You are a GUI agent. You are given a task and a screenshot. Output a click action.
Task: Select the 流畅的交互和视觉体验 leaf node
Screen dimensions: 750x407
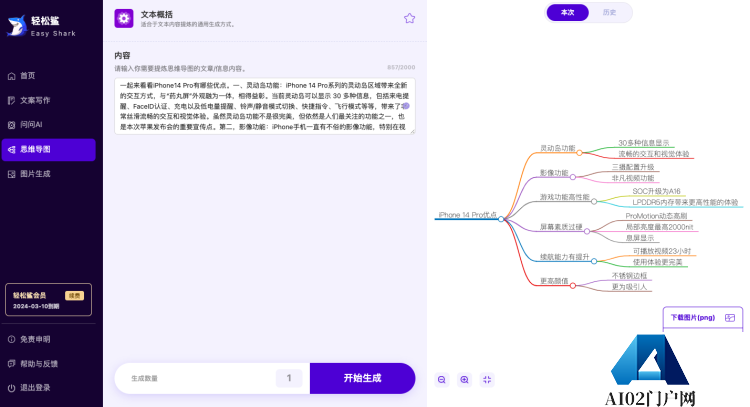click(x=654, y=154)
